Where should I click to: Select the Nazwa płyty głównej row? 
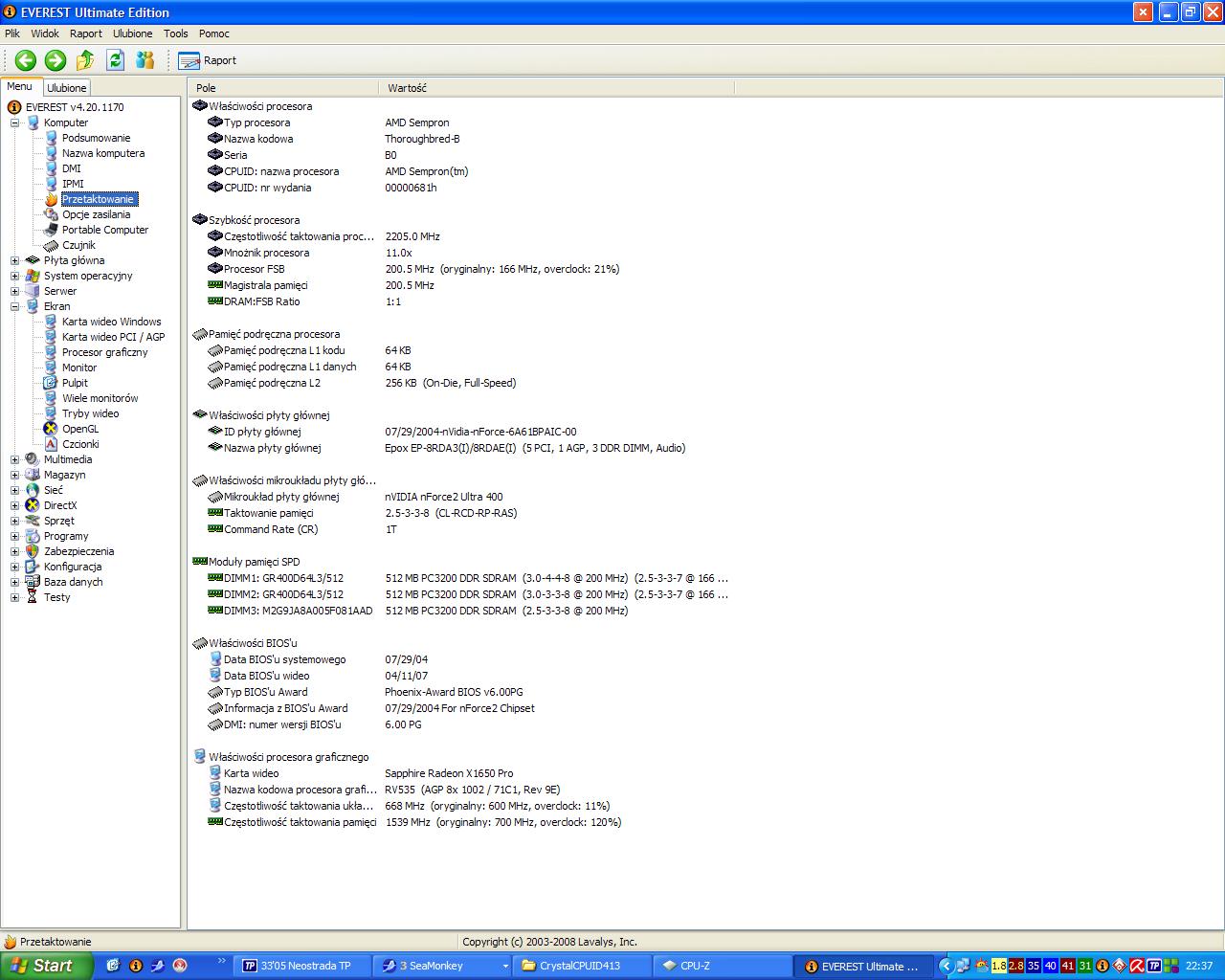(x=463, y=448)
